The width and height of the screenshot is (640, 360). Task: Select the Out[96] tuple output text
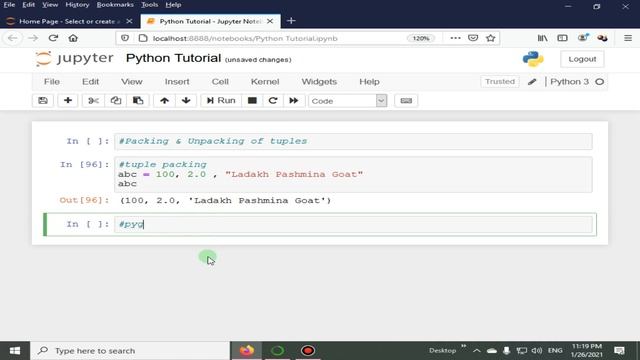(226, 200)
